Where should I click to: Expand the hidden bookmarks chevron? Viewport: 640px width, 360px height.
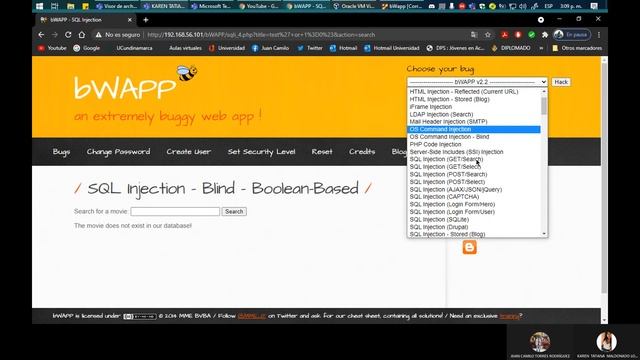(541, 48)
